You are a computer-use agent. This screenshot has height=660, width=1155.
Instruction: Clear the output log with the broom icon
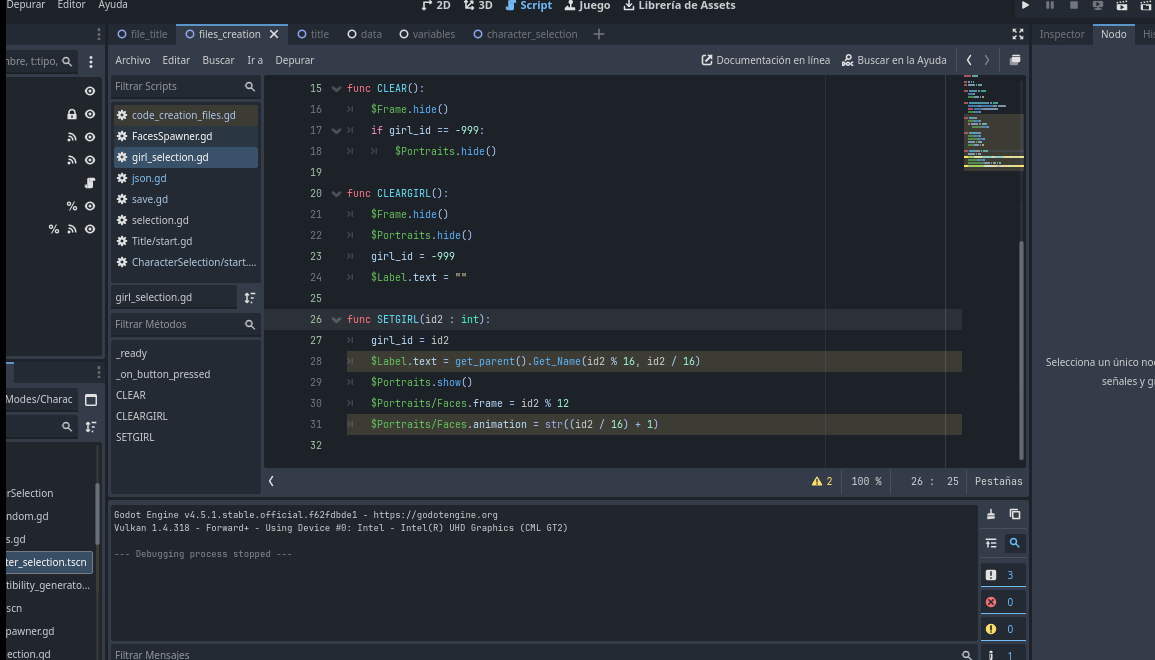[x=991, y=515]
